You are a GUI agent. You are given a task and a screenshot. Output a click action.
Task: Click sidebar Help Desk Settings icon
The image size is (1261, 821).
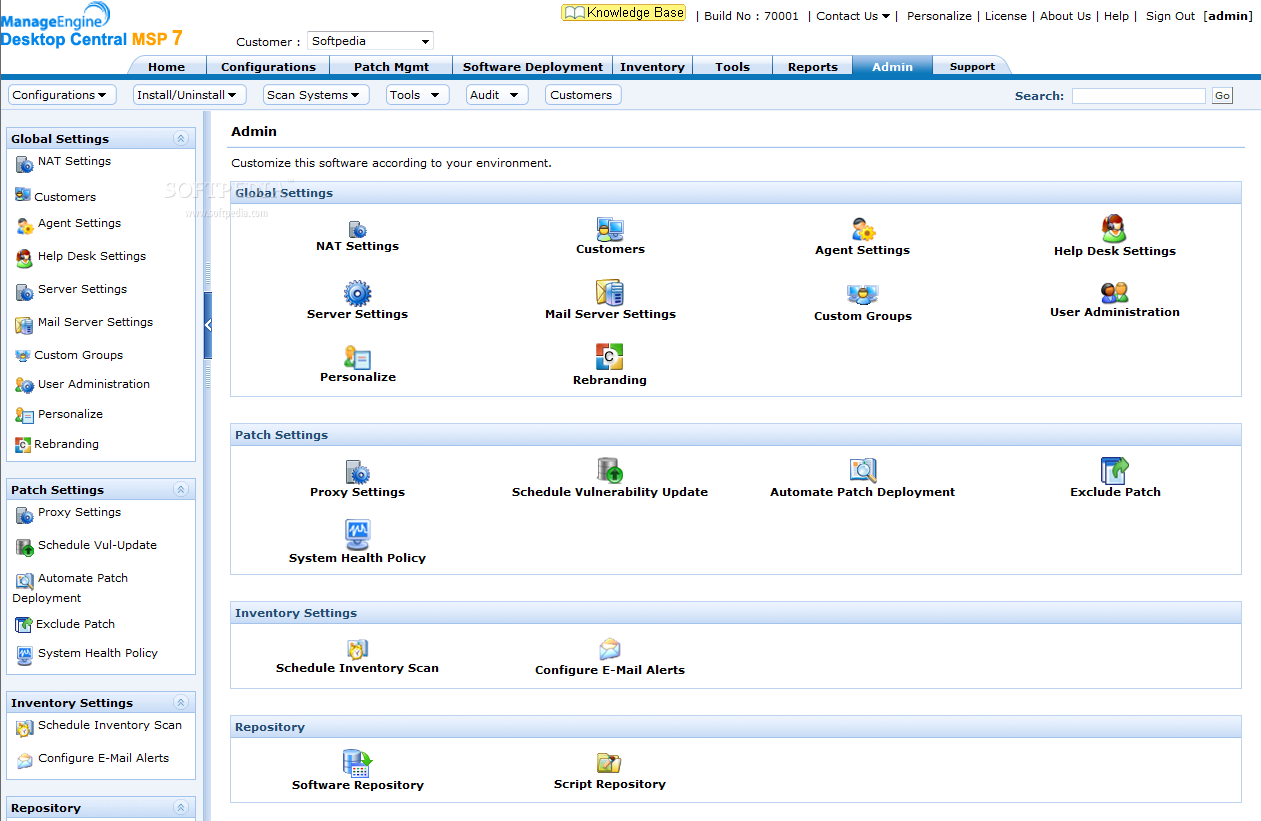(25, 258)
